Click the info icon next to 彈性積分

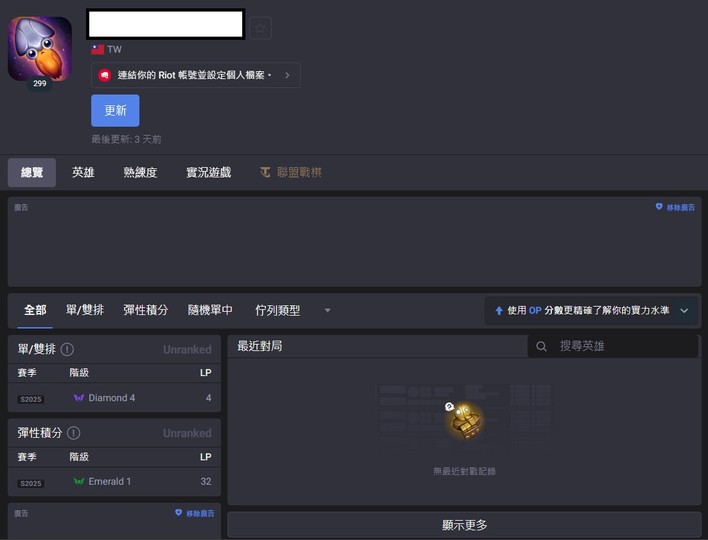pyautogui.click(x=73, y=433)
